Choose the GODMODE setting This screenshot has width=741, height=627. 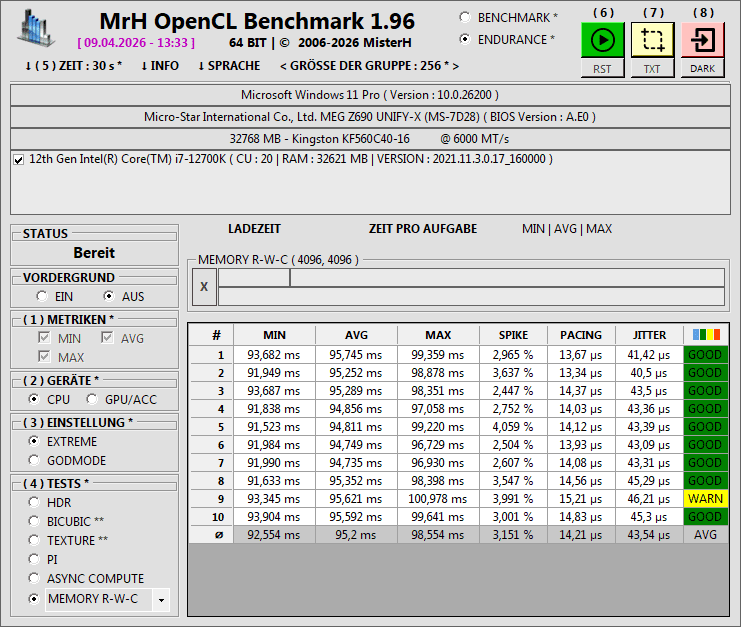(x=34, y=460)
